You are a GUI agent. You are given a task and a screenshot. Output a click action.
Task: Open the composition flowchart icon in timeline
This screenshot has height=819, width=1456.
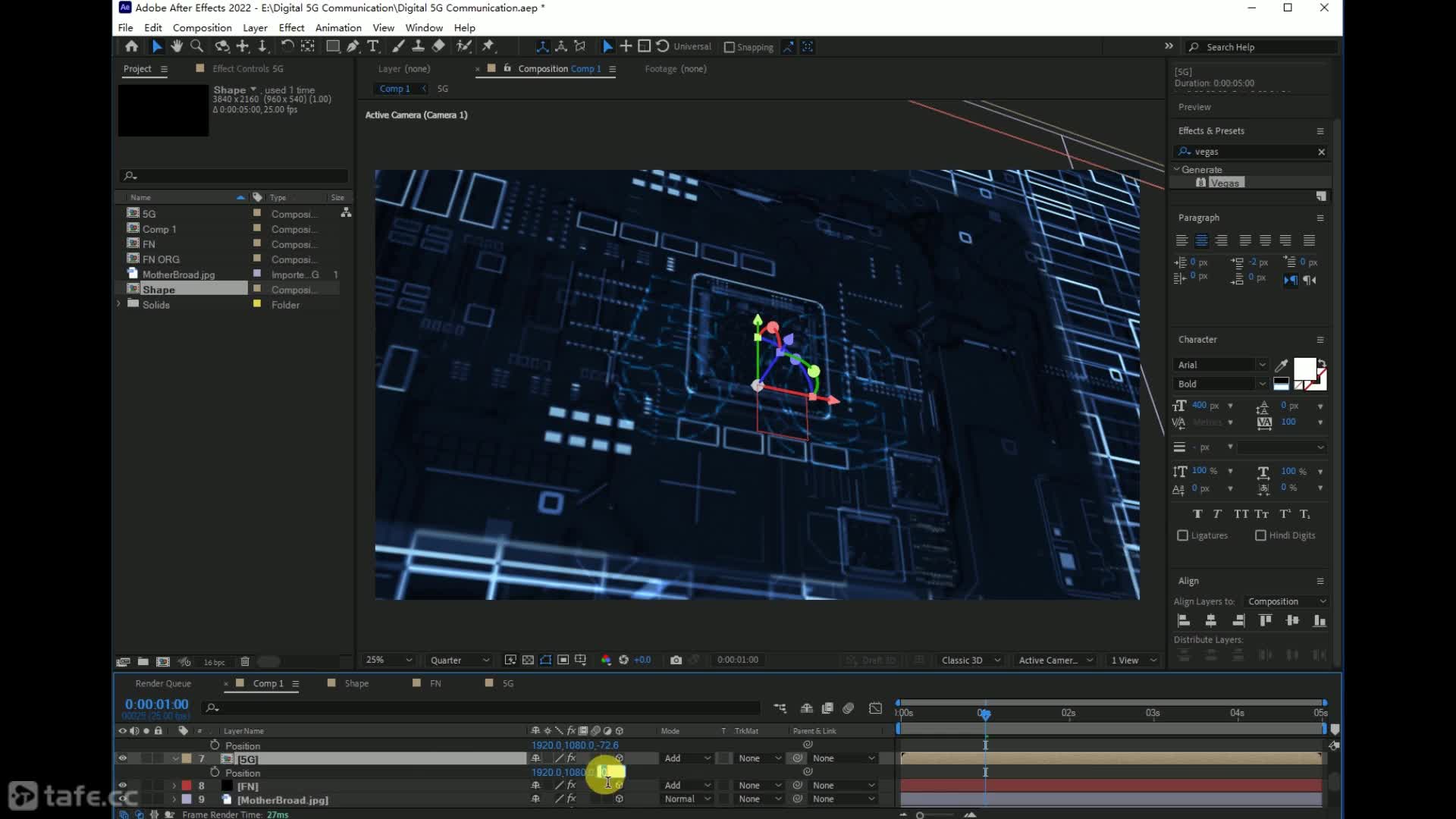[x=780, y=708]
